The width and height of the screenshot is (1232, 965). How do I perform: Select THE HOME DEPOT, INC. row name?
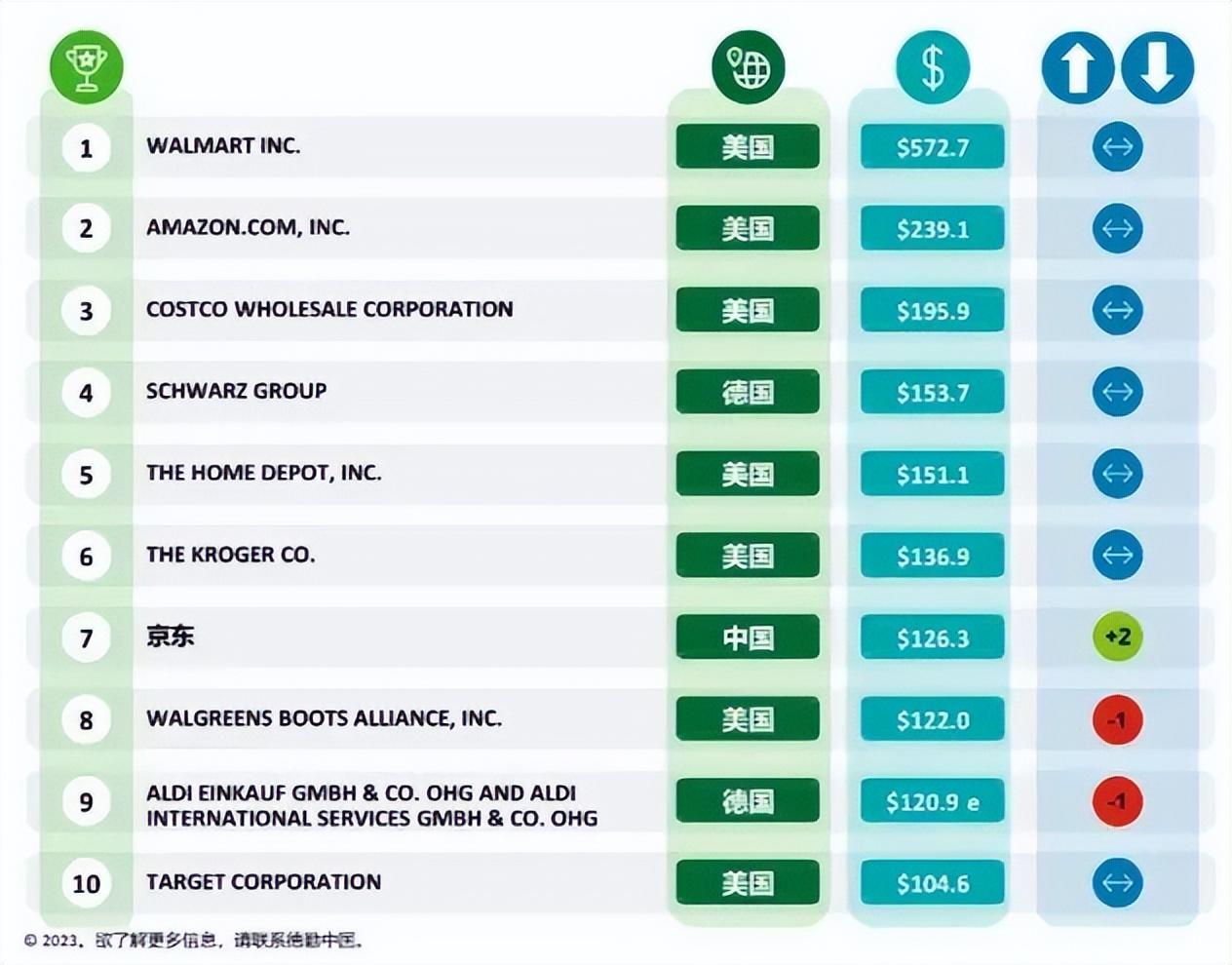263,474
